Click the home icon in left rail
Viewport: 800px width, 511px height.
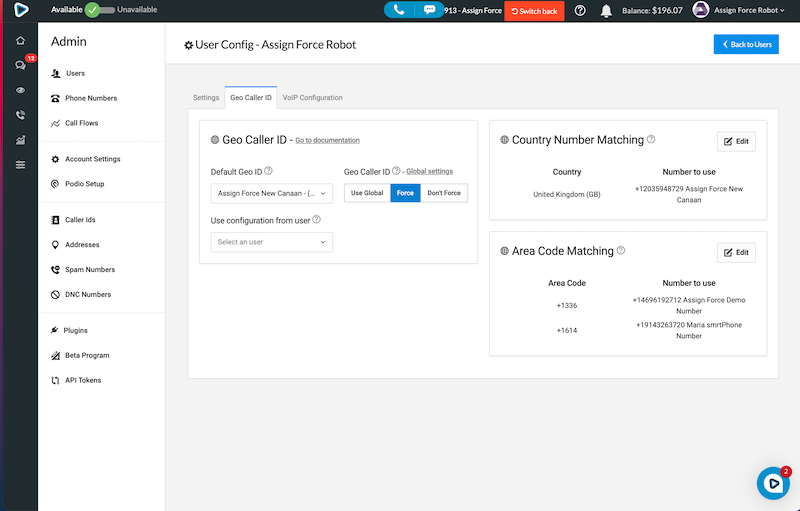click(x=20, y=41)
